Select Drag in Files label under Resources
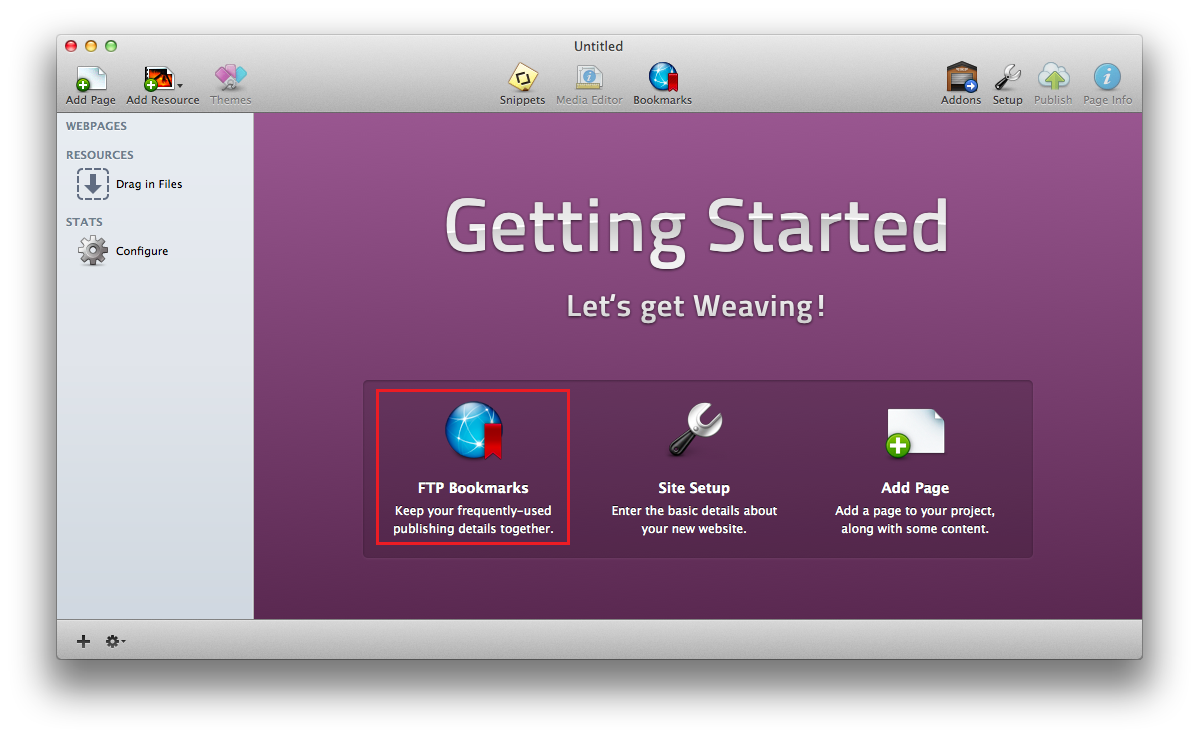This screenshot has width=1199, height=738. (149, 184)
